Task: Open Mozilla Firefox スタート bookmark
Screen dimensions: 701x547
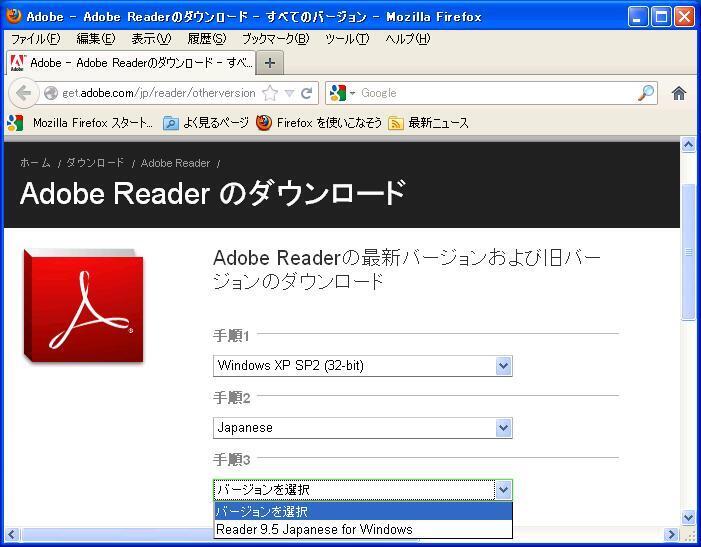Action: tap(80, 122)
